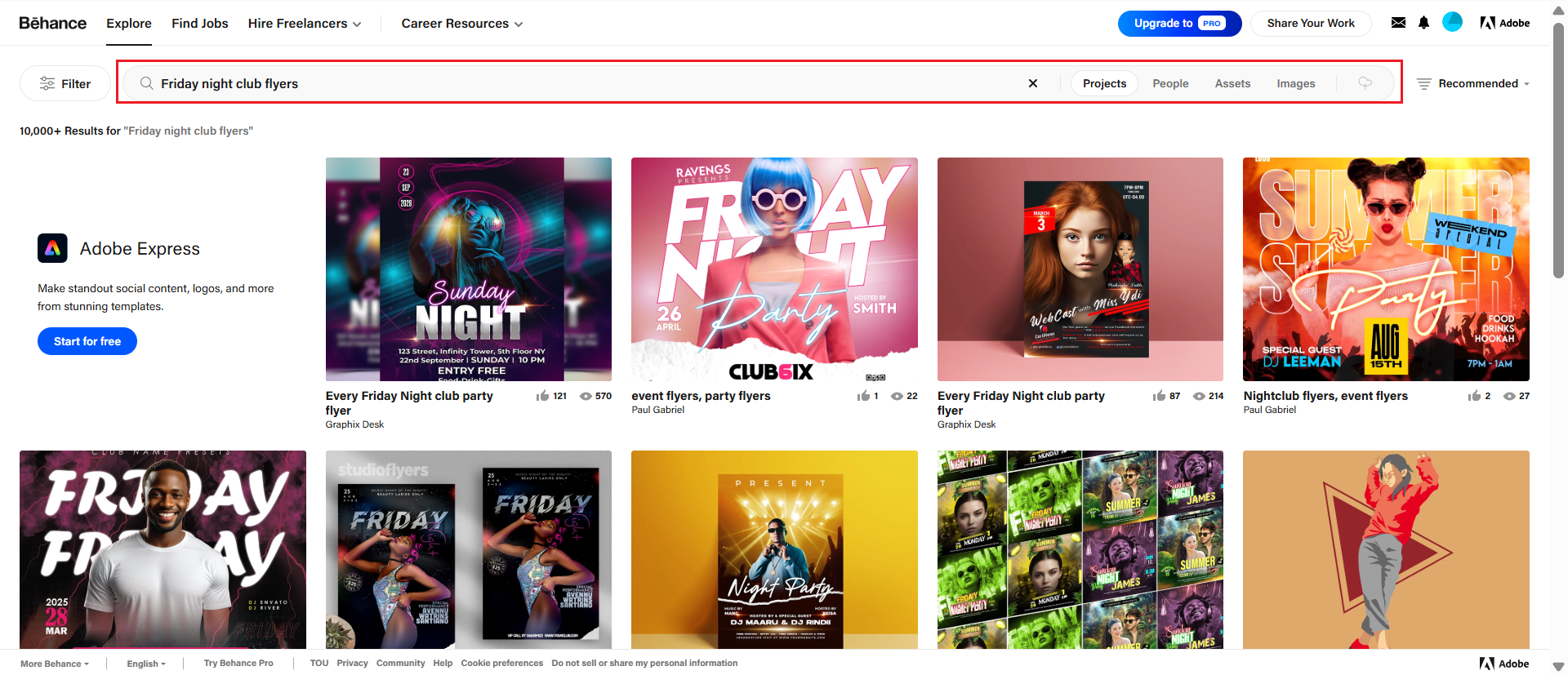The image size is (1568, 675).
Task: Open the English language selector
Action: (146, 664)
